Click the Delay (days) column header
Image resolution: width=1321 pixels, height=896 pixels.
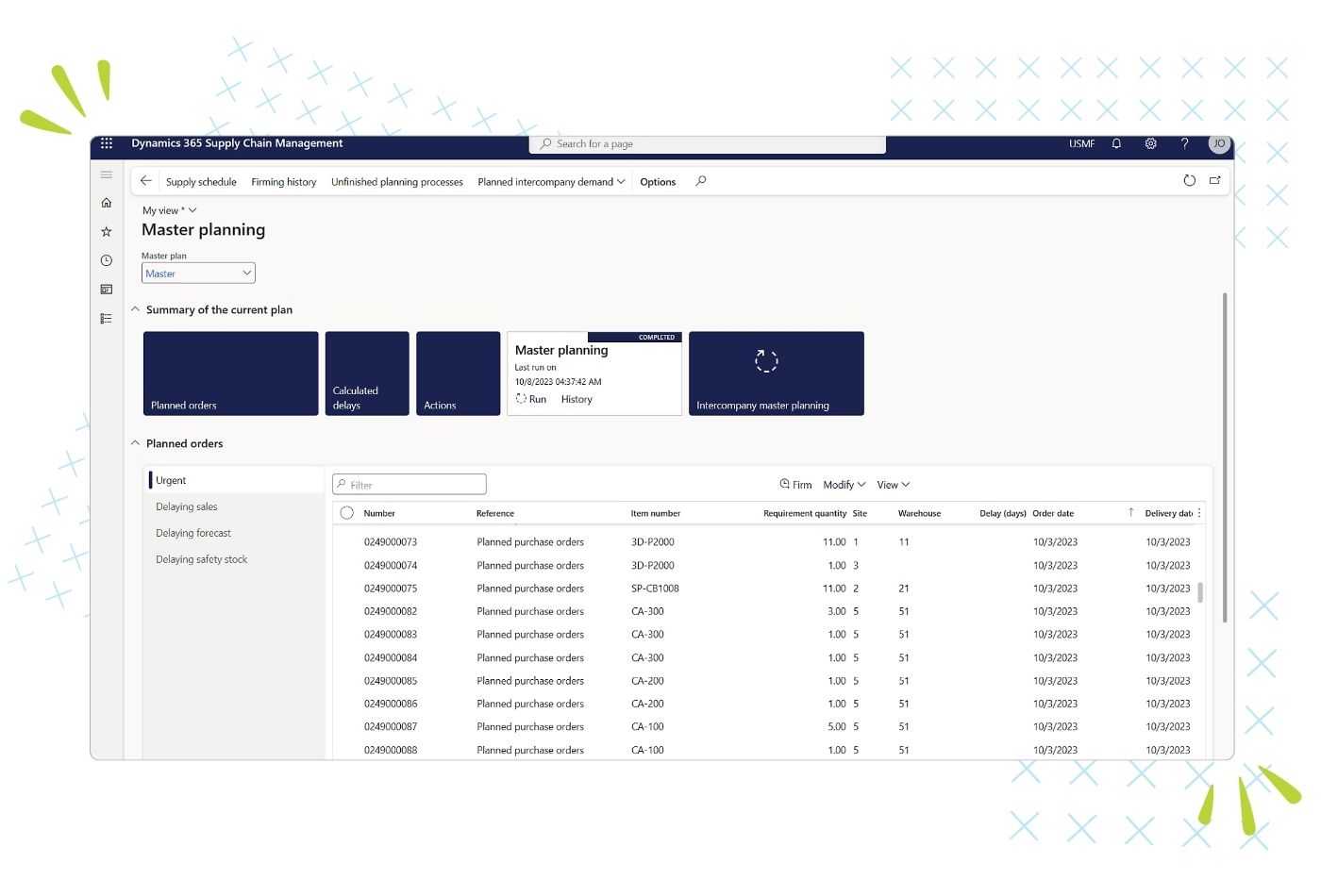(1002, 513)
